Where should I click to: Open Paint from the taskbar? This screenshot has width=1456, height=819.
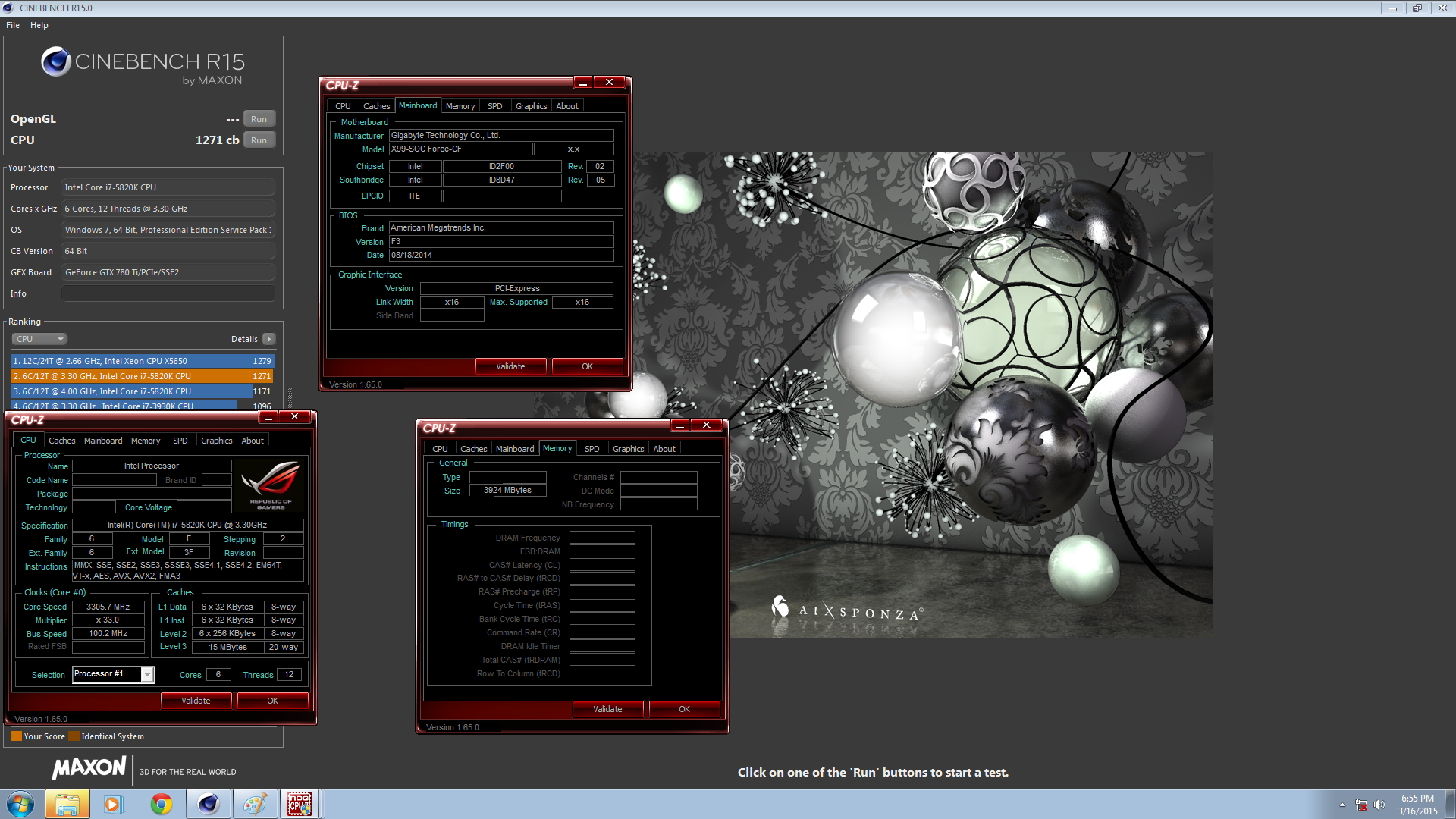(254, 804)
